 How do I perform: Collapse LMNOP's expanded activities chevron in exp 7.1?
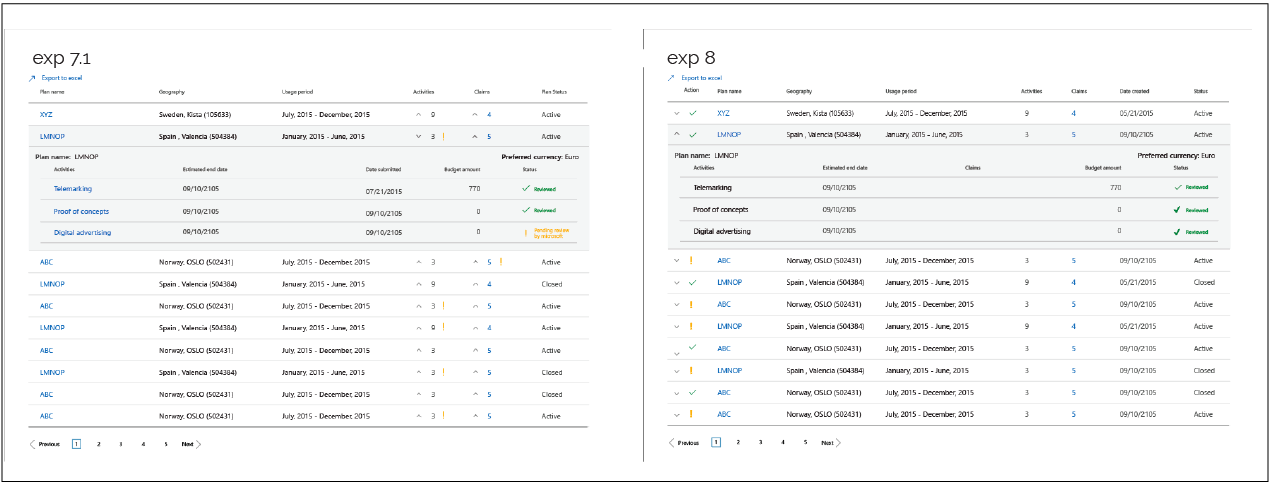click(419, 136)
